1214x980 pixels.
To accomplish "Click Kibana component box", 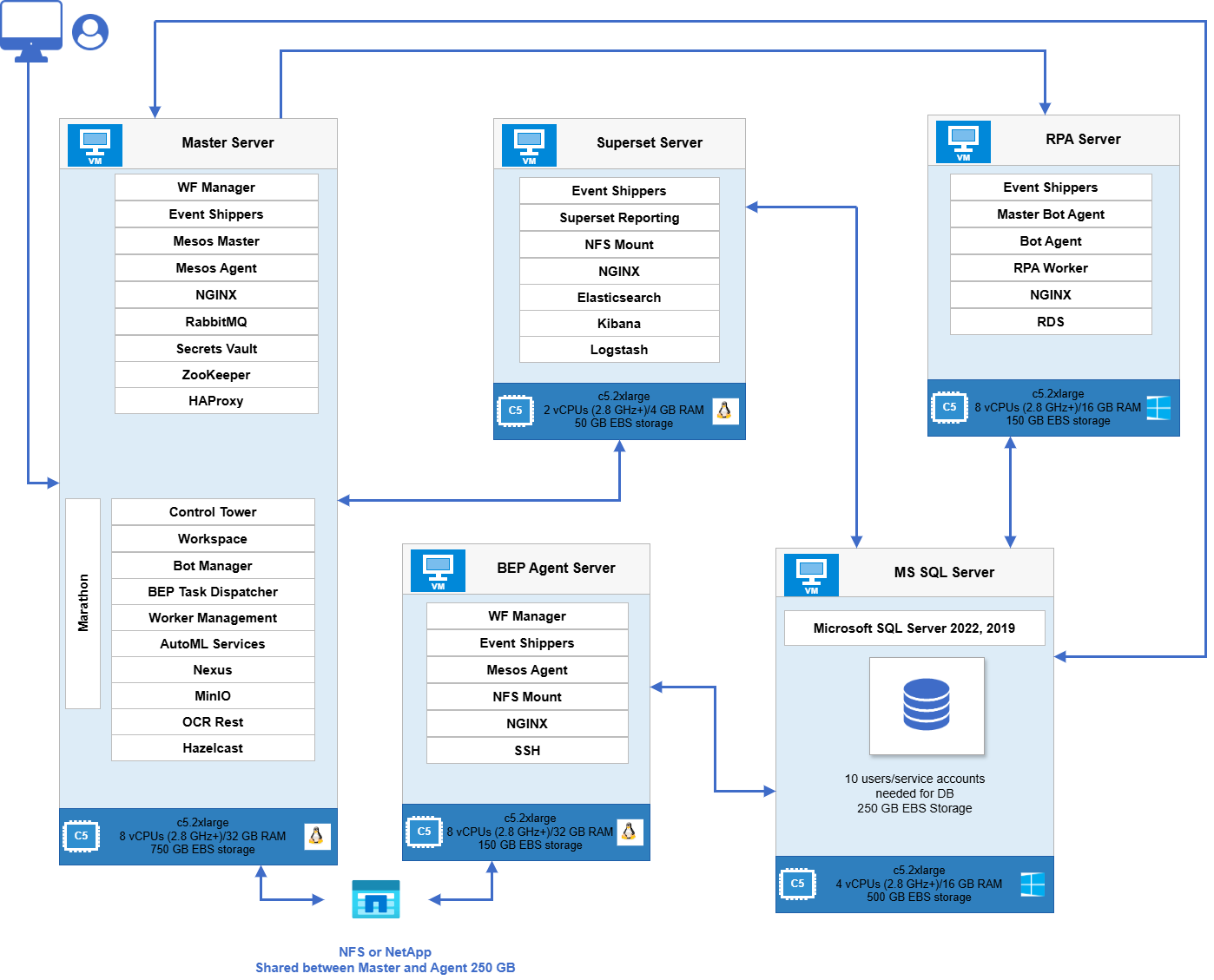I will tap(619, 324).
